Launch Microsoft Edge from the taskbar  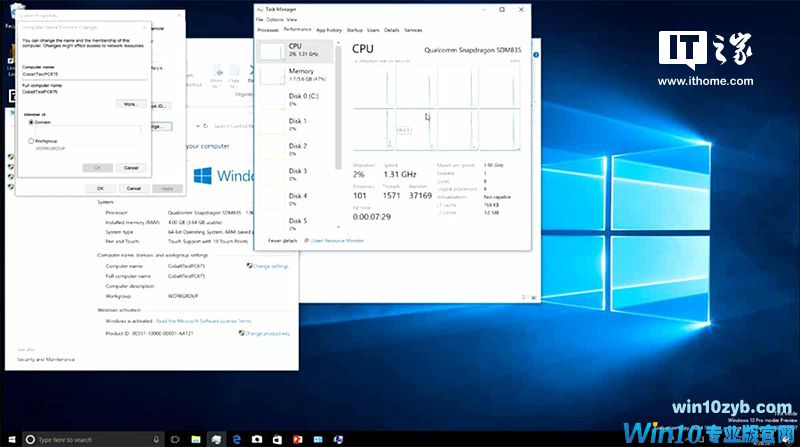(x=237, y=439)
